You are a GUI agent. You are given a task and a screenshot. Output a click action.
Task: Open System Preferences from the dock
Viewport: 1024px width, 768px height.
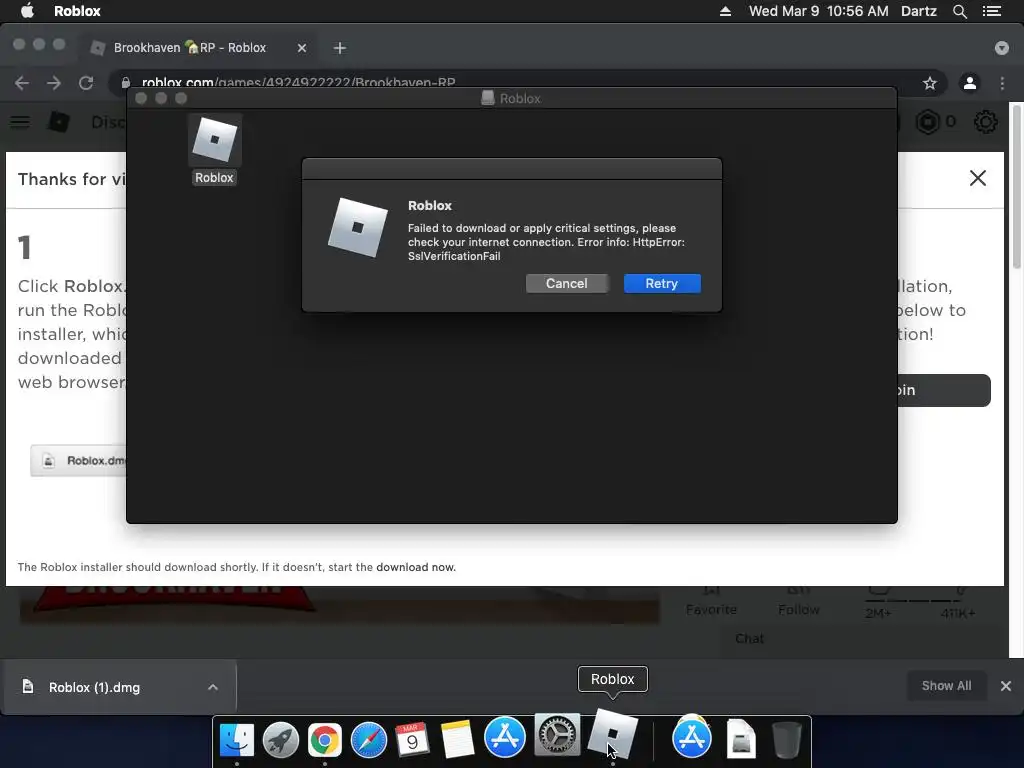(557, 735)
